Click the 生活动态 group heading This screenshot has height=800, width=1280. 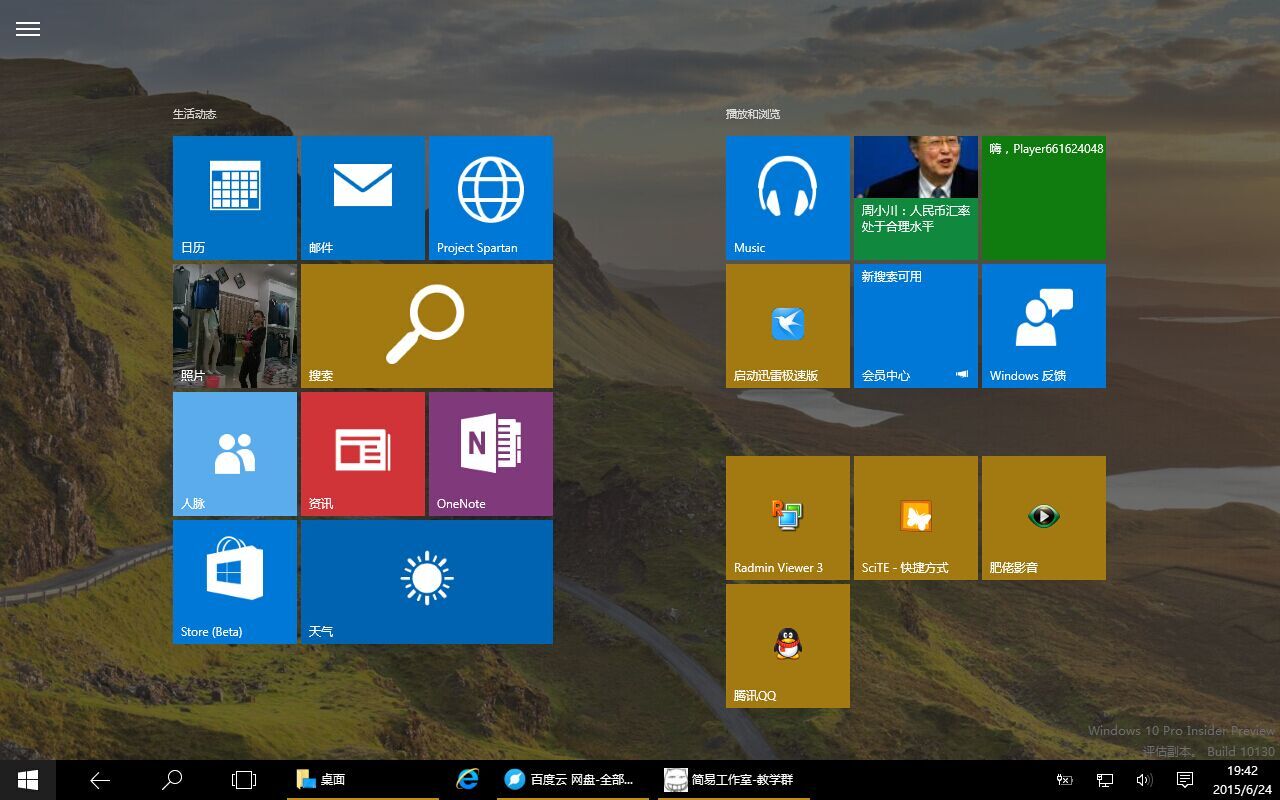pos(195,114)
